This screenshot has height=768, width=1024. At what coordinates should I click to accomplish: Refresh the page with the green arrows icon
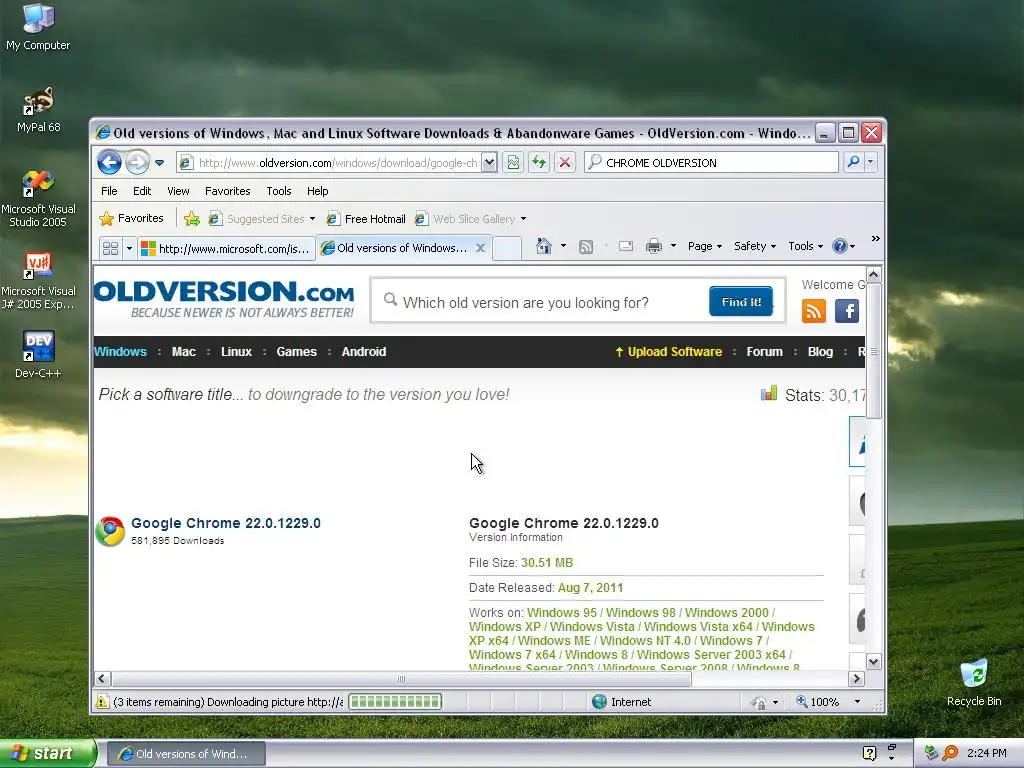[x=539, y=163]
